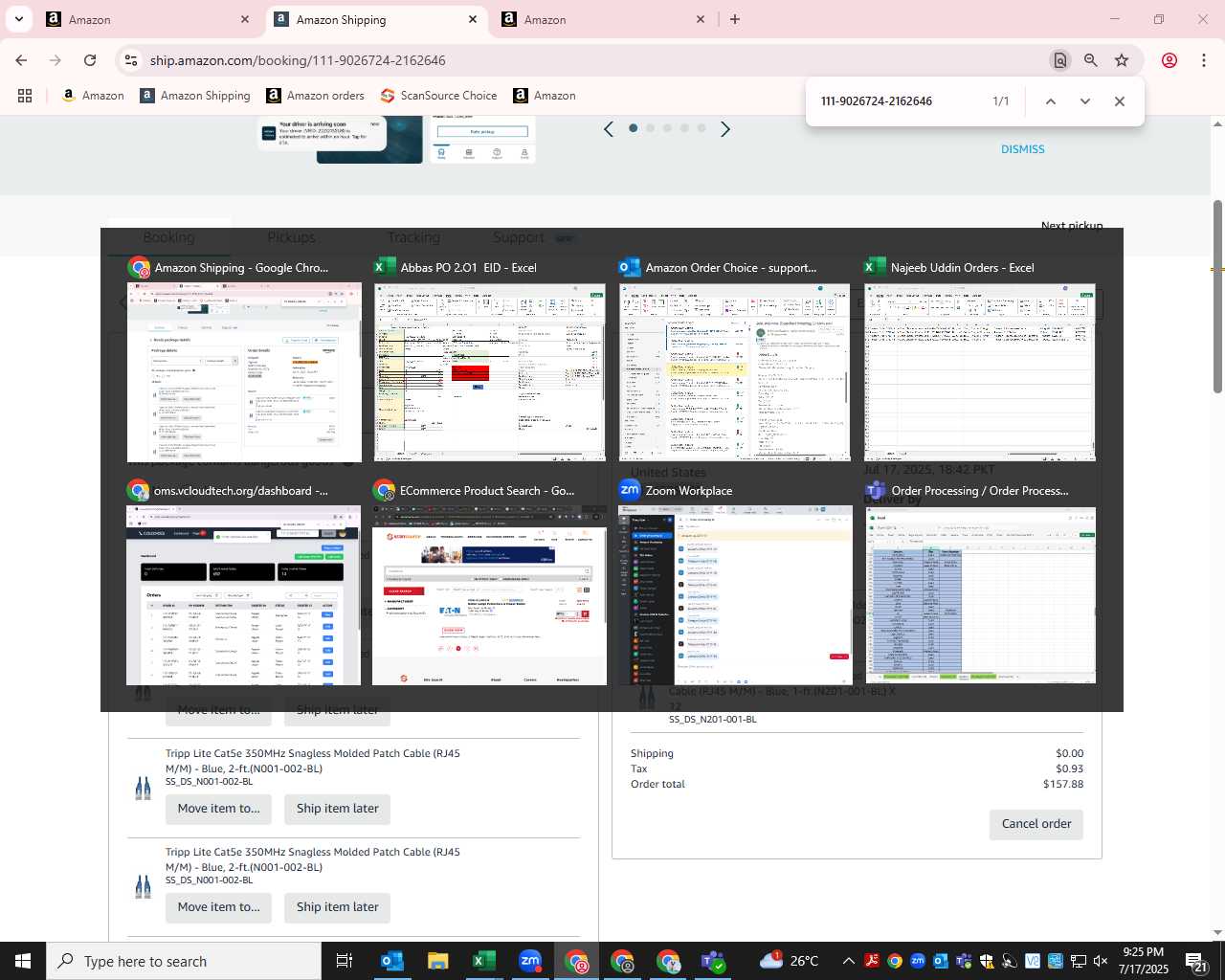The height and width of the screenshot is (980, 1225).
Task: Go back using browser back arrow
Action: (x=21, y=60)
